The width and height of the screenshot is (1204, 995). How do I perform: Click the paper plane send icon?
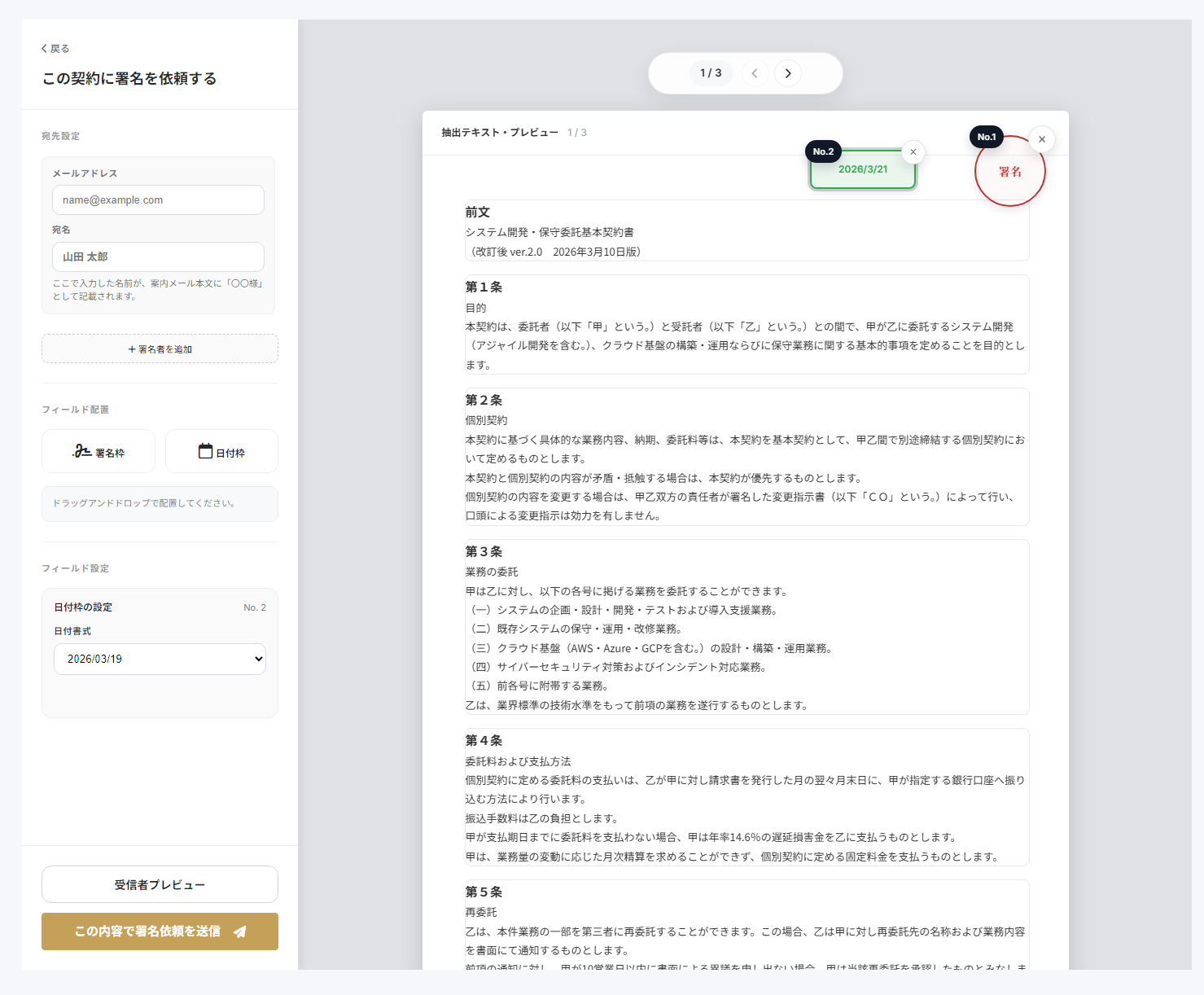point(239,931)
